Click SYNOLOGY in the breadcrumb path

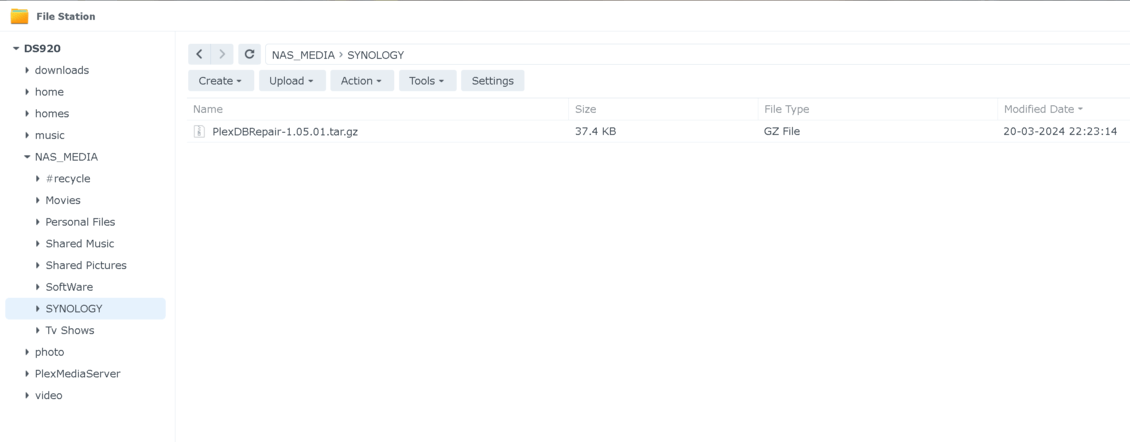click(x=375, y=55)
